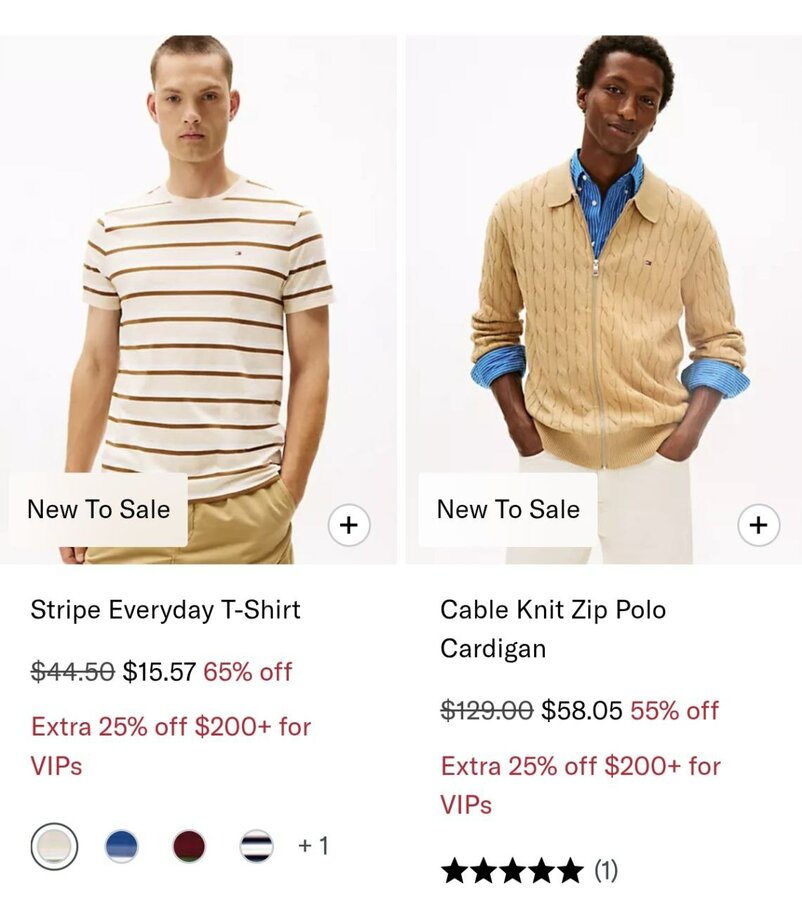View the tan cable knit cardigan photo
This screenshot has height=900, width=802.
pos(605,280)
